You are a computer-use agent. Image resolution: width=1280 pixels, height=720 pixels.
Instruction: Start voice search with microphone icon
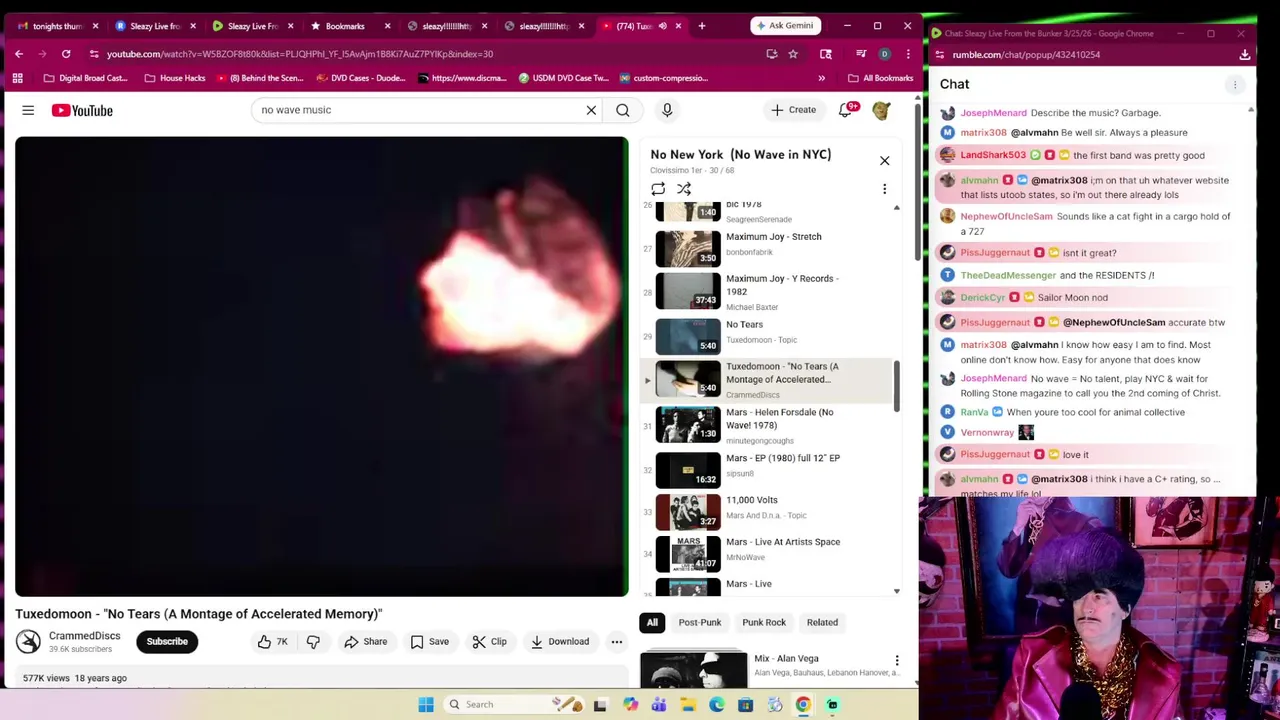[x=667, y=110]
